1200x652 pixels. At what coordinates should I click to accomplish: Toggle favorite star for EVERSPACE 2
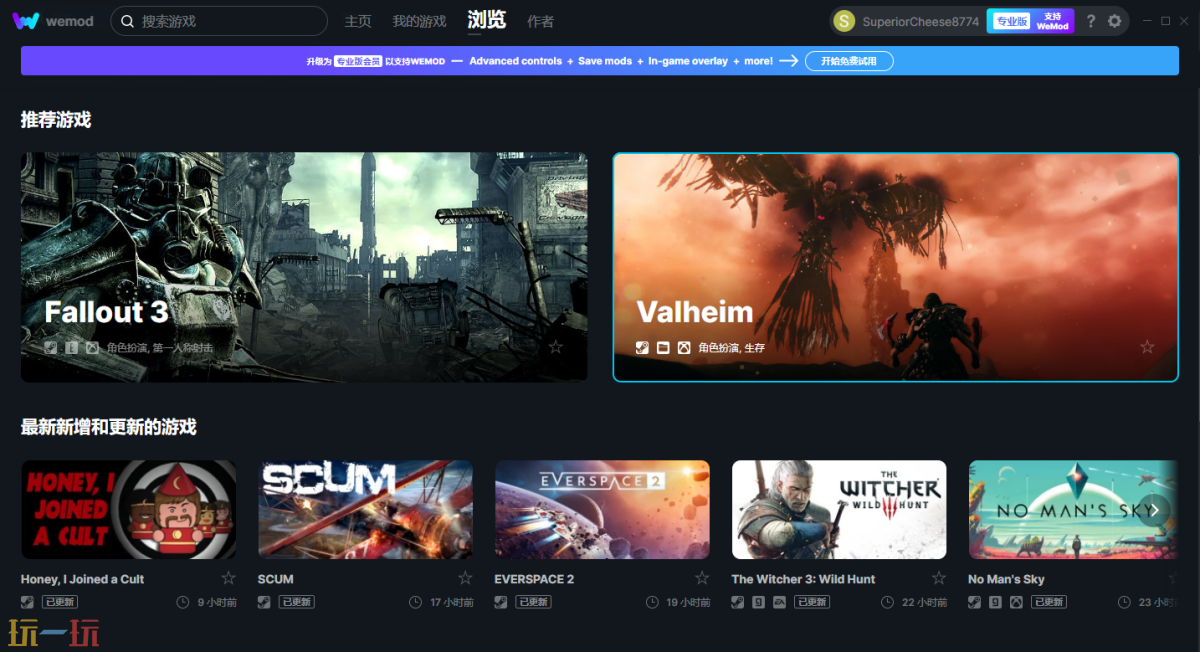coord(702,578)
